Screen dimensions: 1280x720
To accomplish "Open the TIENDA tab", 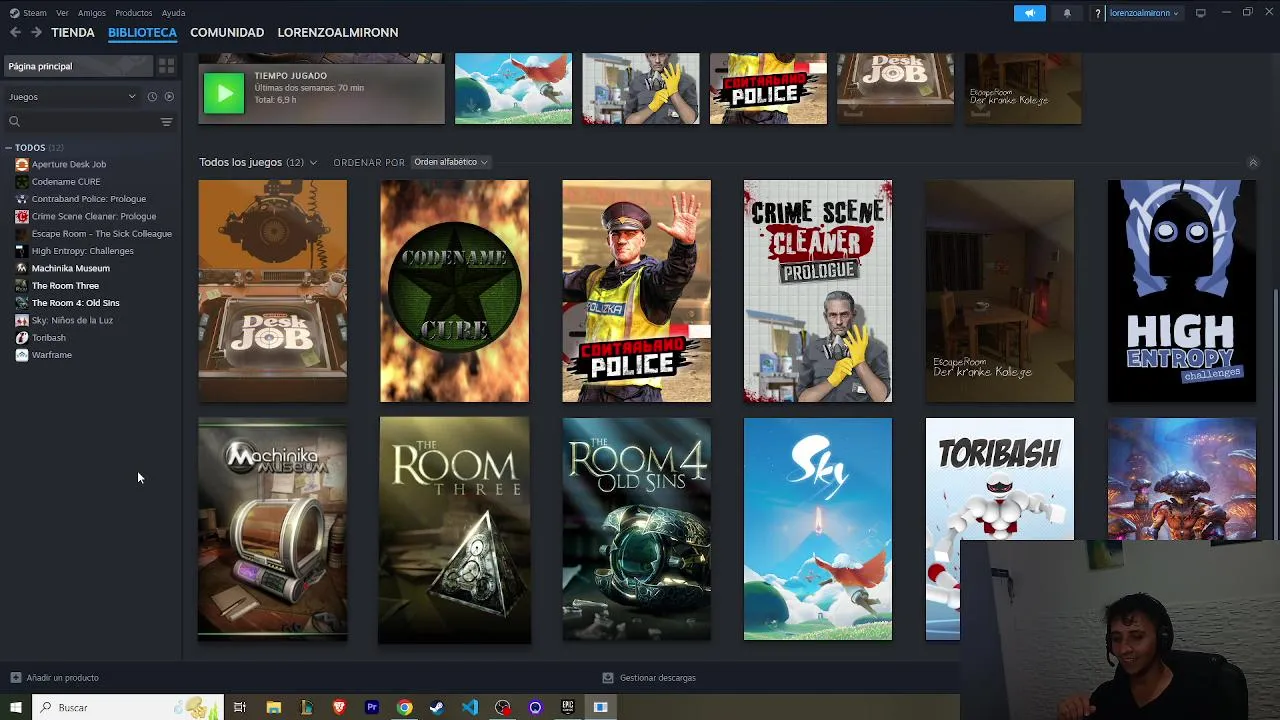I will point(73,33).
